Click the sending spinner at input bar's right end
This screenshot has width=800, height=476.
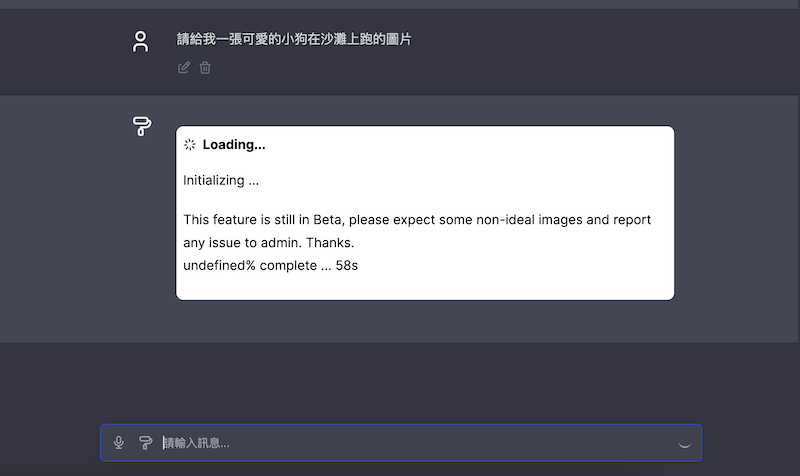pos(685,443)
